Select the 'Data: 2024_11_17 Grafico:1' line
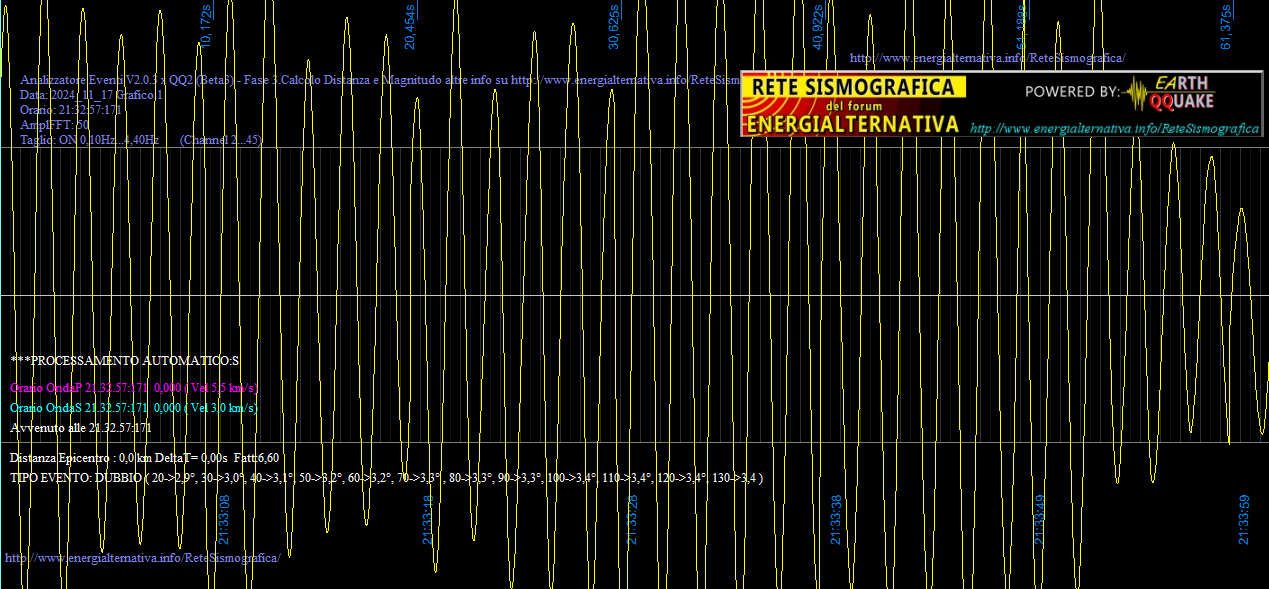This screenshot has height=589, width=1269. point(91,94)
